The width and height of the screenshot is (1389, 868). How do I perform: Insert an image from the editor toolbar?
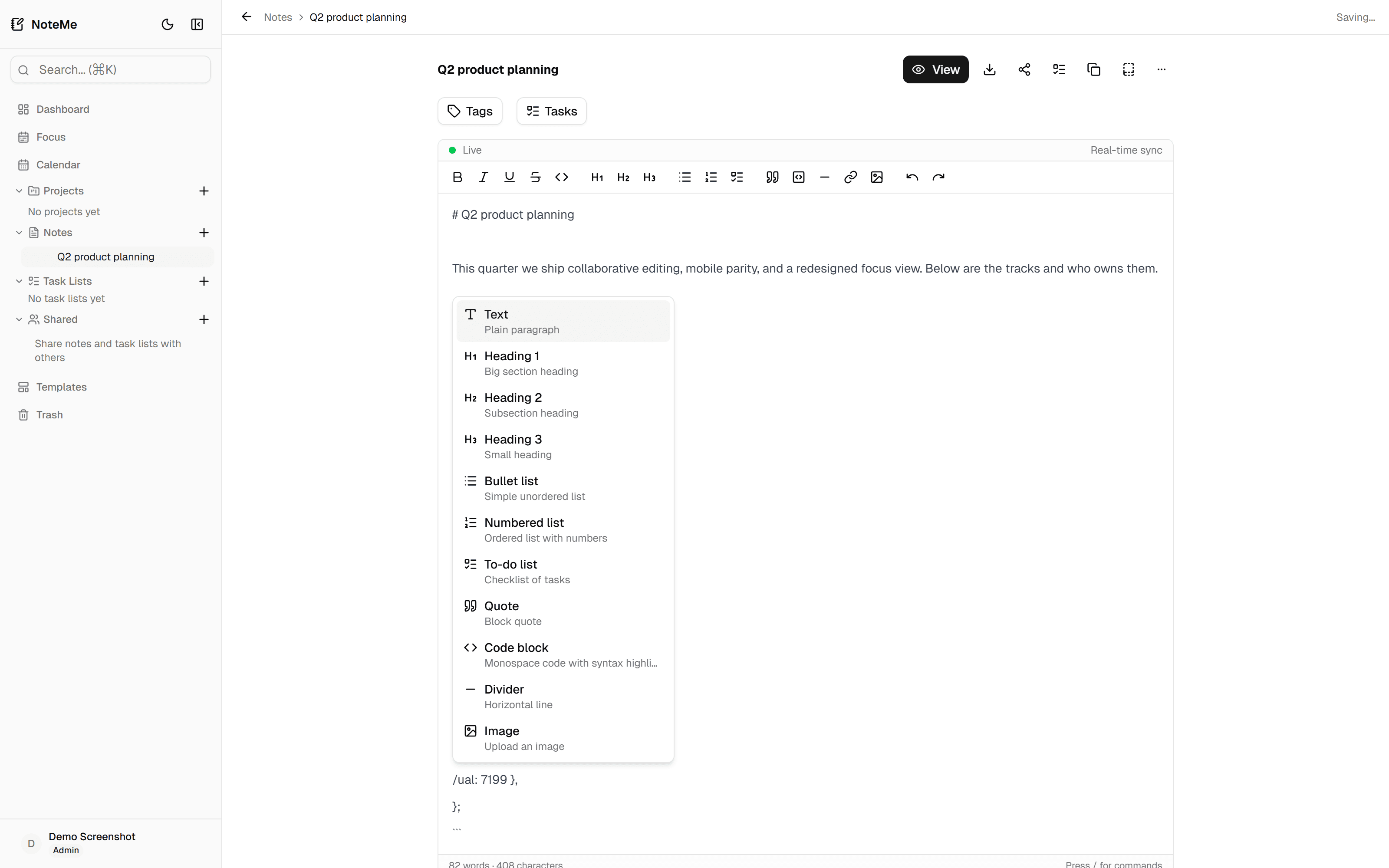876,177
